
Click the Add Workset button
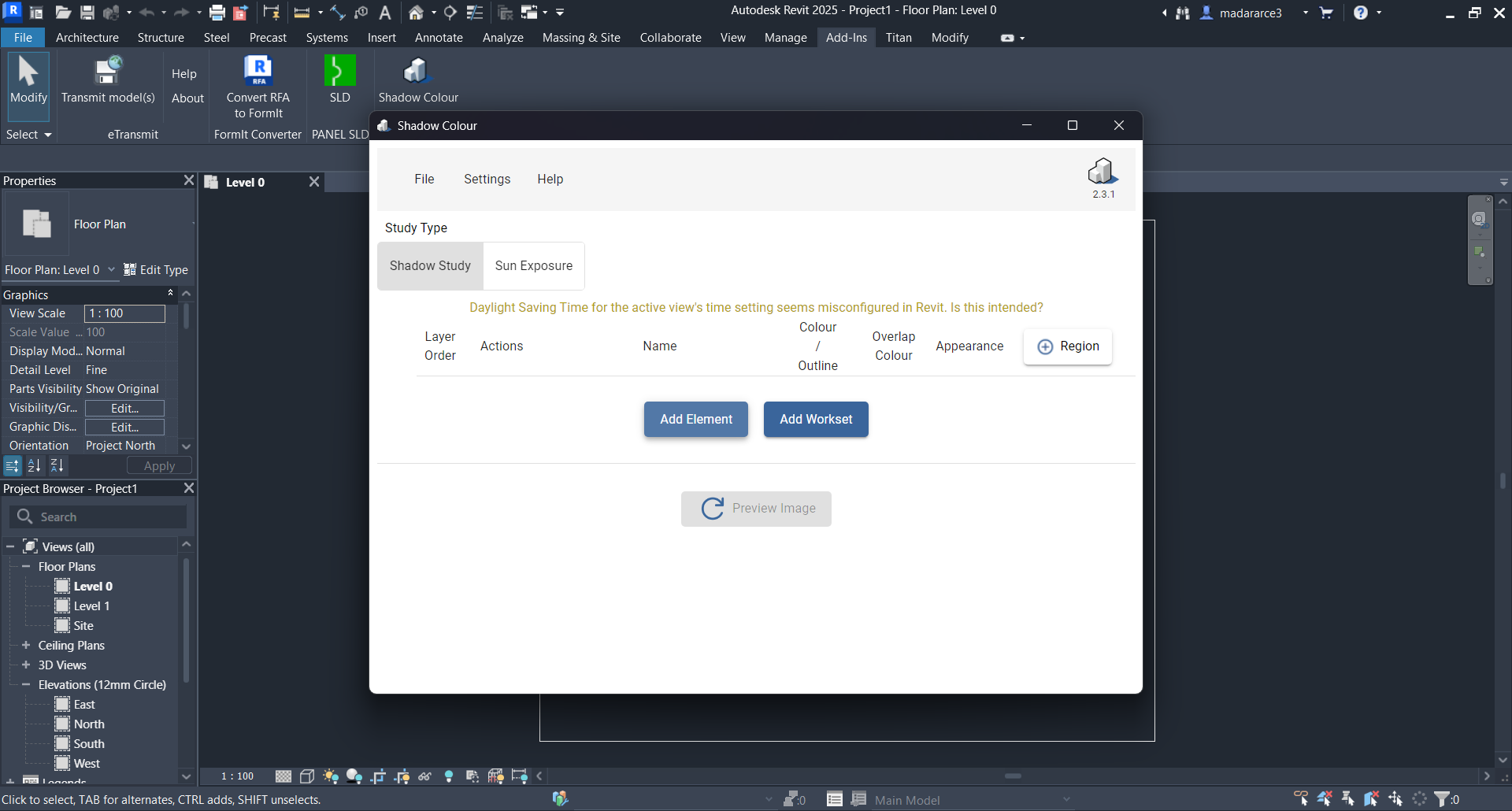click(816, 420)
